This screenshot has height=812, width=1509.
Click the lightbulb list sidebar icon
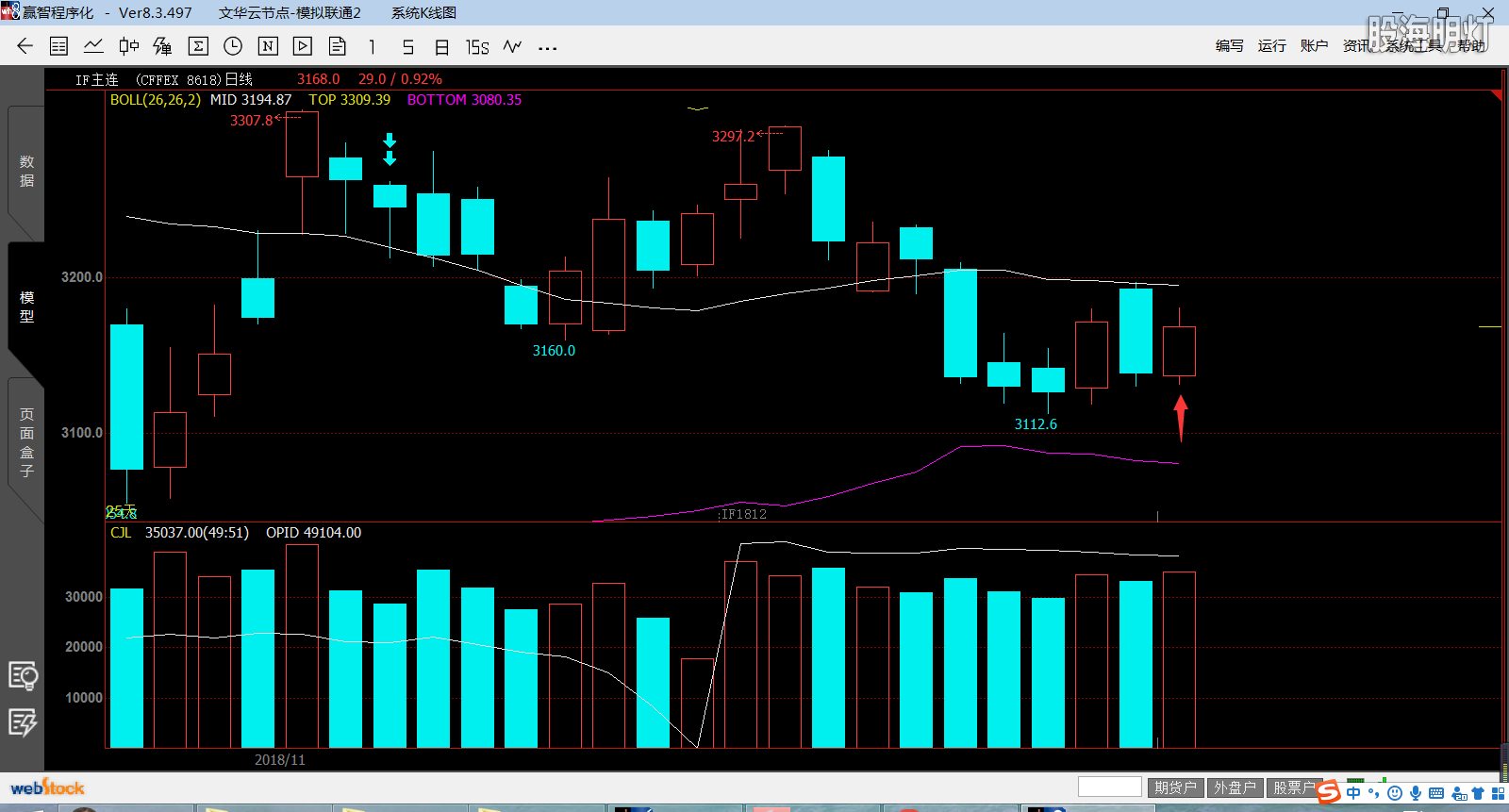[23, 676]
